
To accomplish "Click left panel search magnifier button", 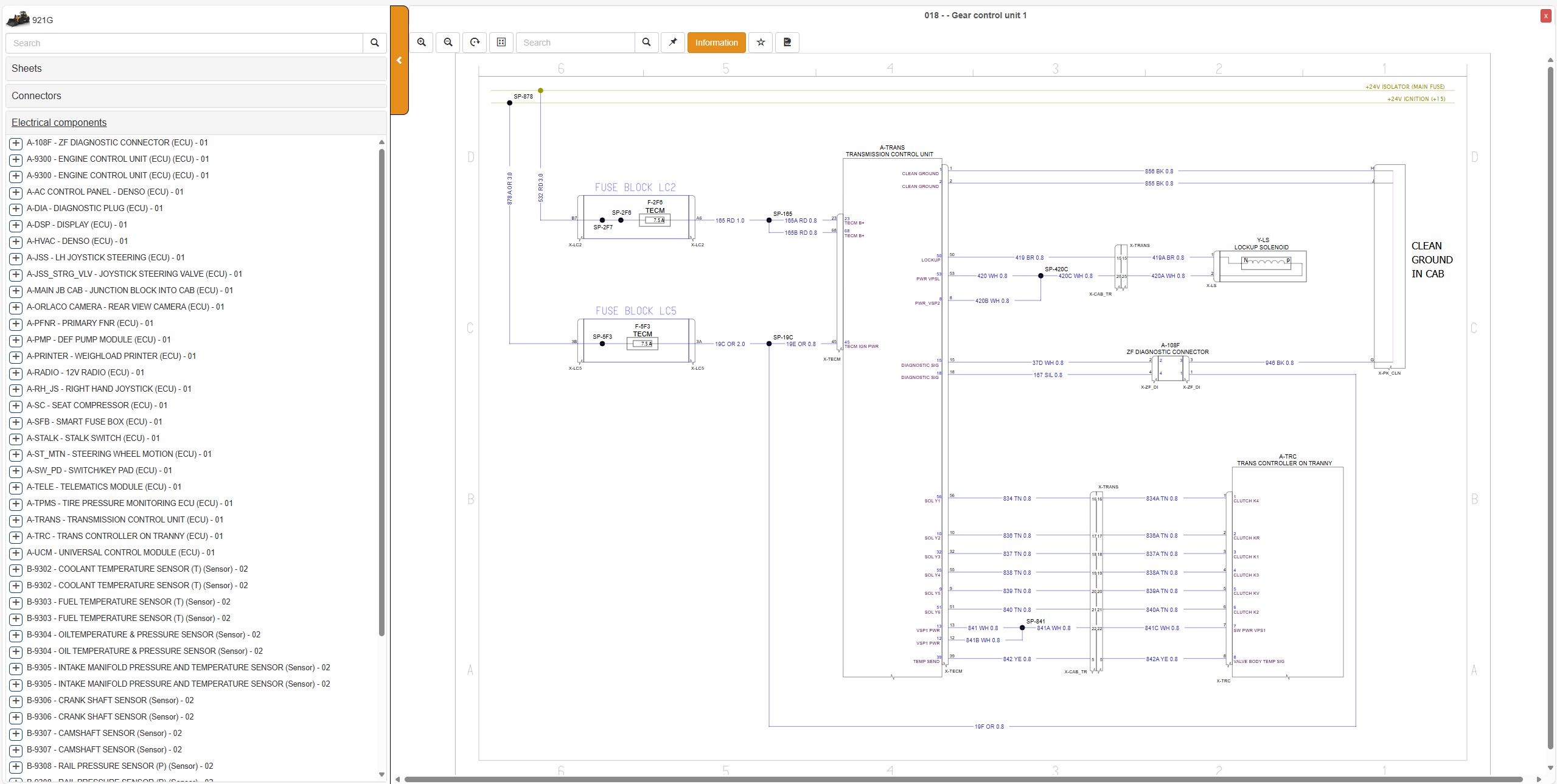I will coord(375,43).
